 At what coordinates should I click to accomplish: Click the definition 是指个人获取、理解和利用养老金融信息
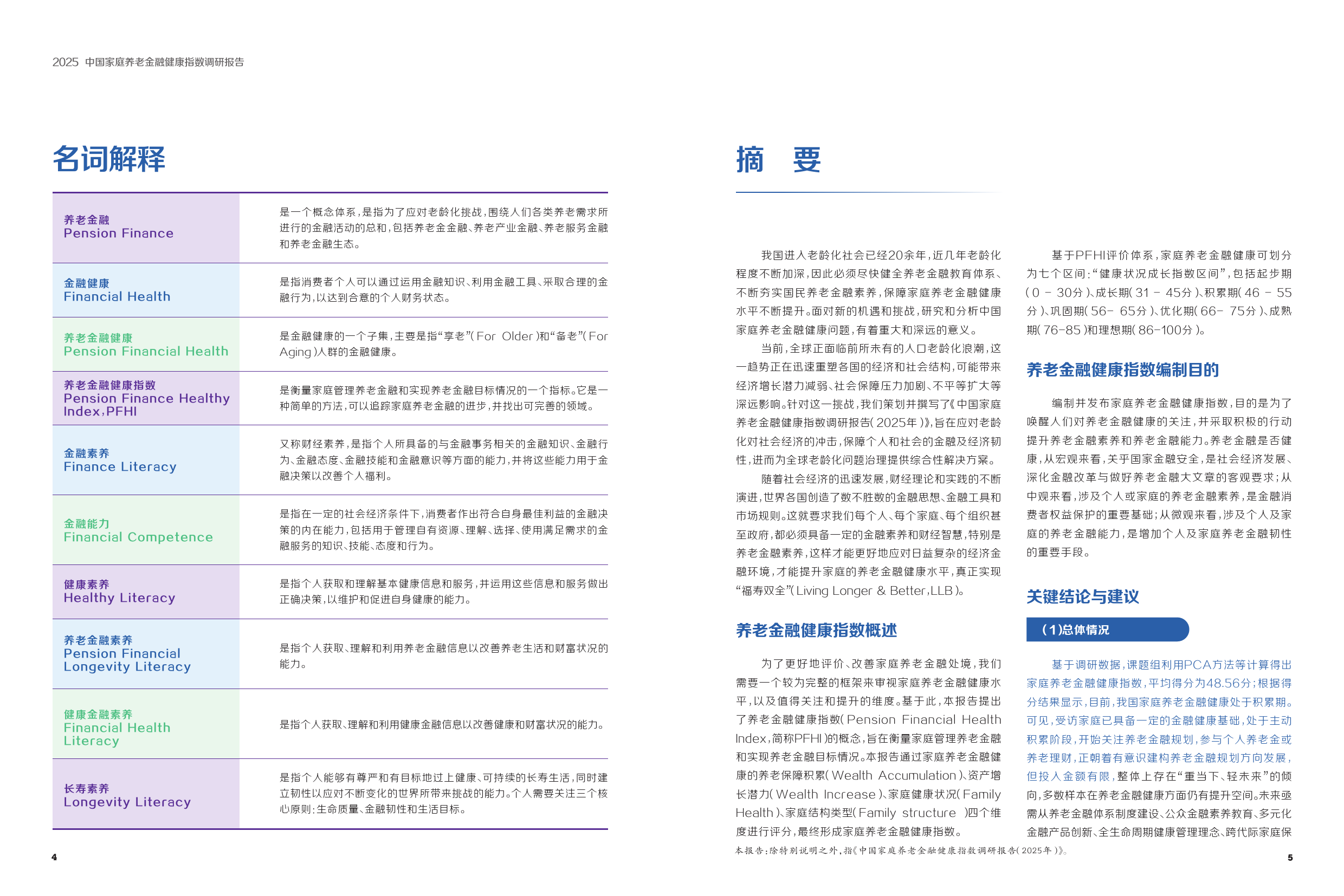click(444, 656)
